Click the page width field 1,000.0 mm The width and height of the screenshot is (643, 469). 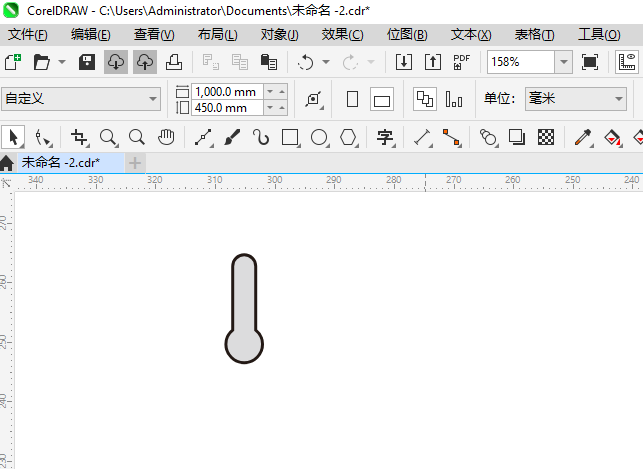[x=227, y=92]
